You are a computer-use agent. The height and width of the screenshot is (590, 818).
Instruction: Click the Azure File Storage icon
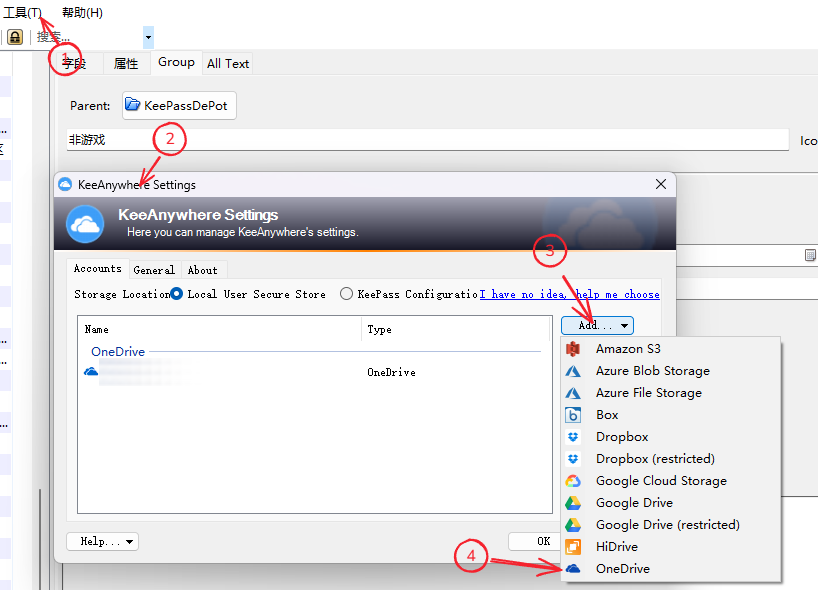point(573,393)
